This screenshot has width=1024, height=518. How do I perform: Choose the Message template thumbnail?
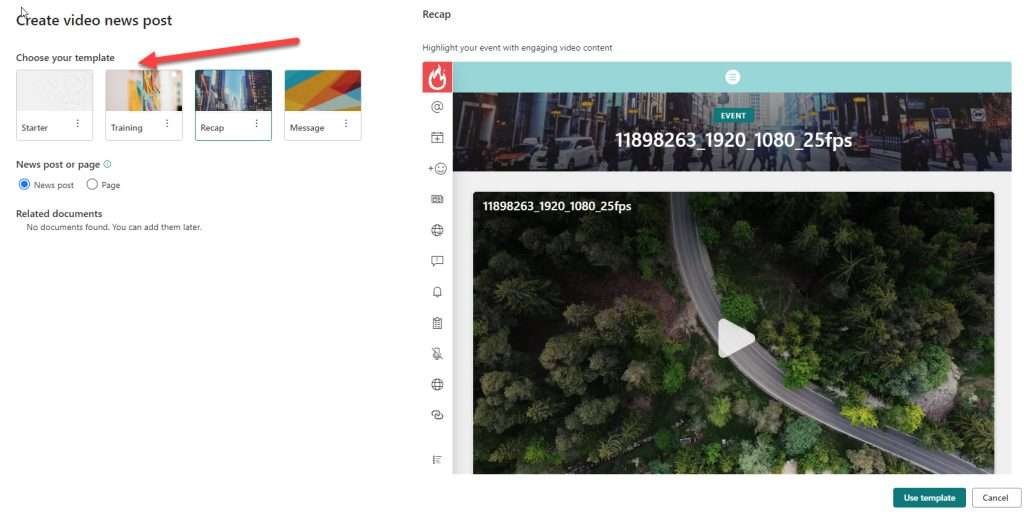point(323,91)
